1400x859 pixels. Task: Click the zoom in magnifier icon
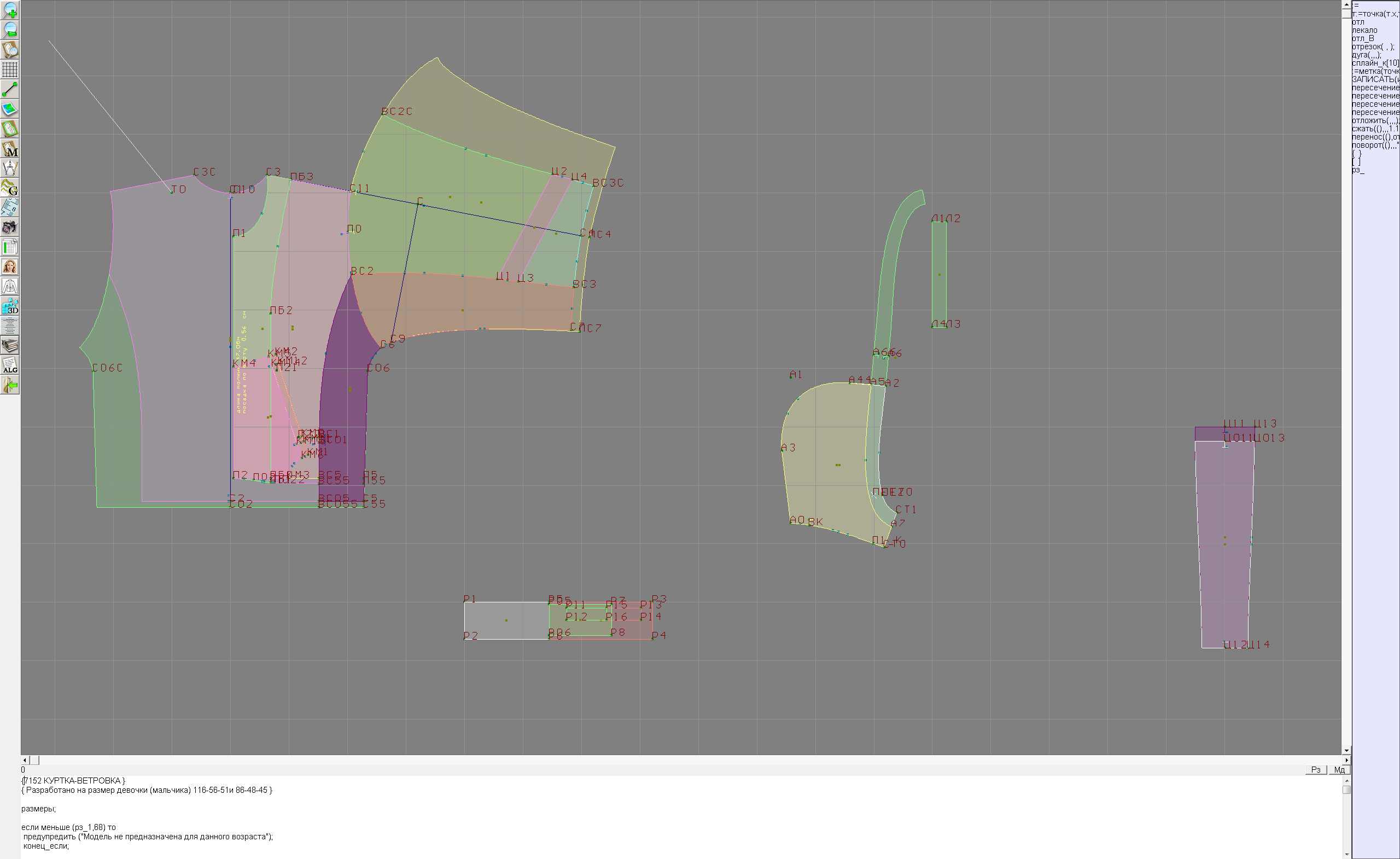pos(10,10)
